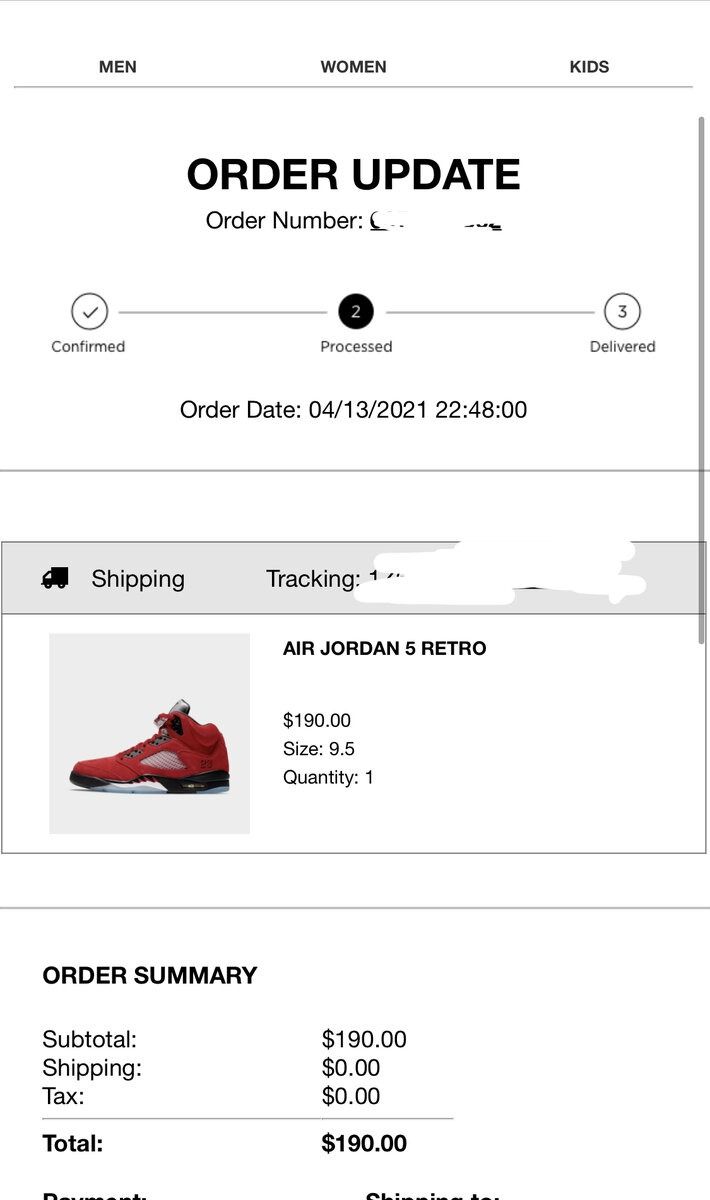The width and height of the screenshot is (710, 1200).
Task: Click the ORDER UPDATE heading
Action: (353, 175)
